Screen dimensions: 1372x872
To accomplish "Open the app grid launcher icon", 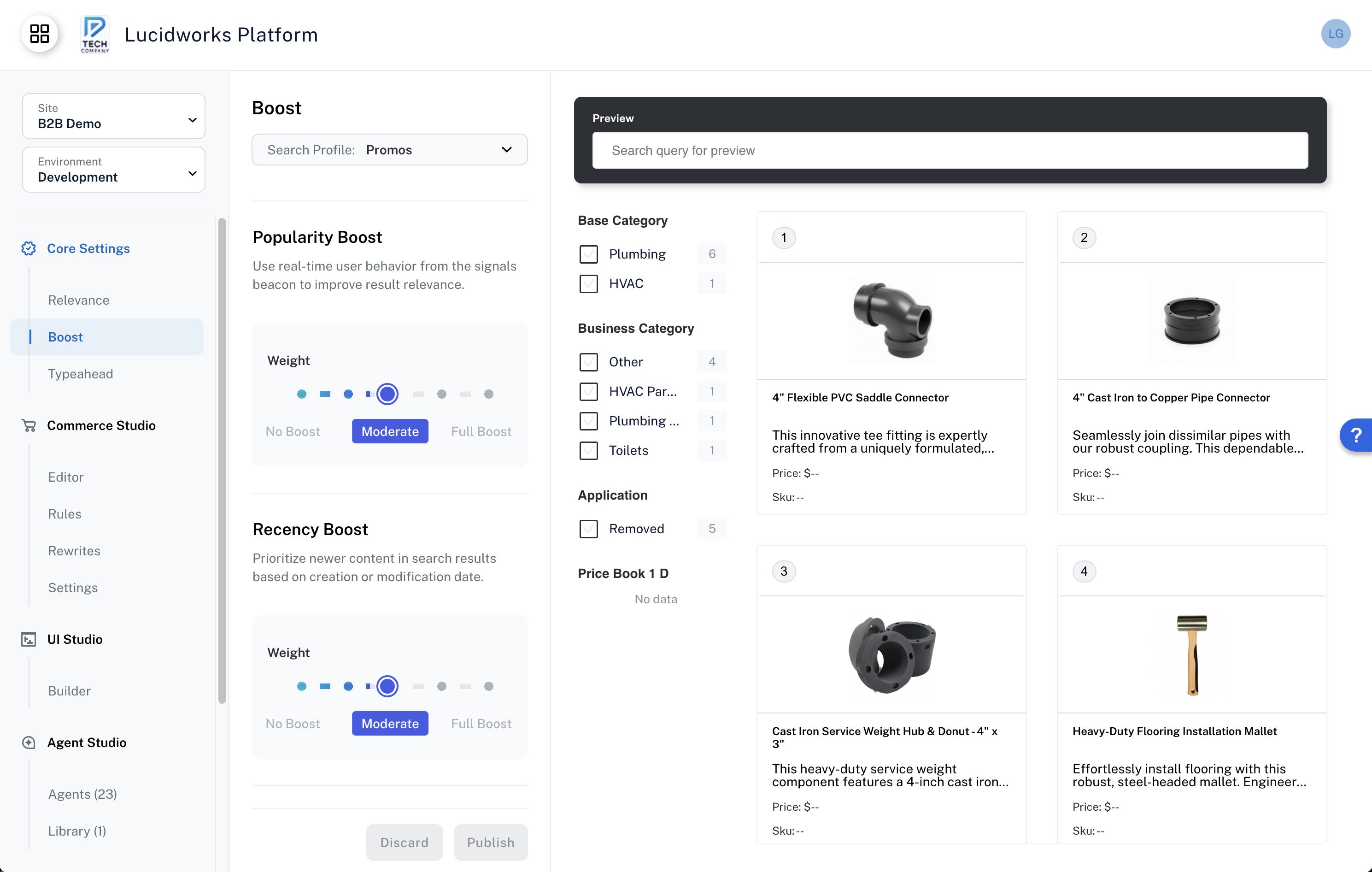I will click(39, 34).
